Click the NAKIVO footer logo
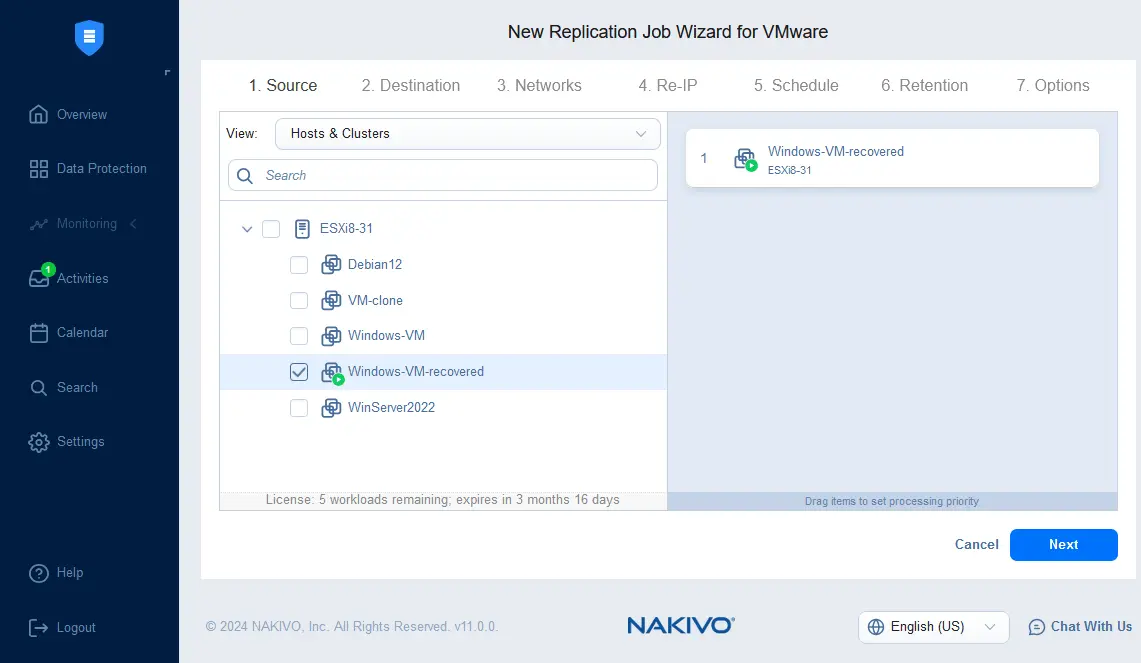This screenshot has height=663, width=1141. (681, 625)
